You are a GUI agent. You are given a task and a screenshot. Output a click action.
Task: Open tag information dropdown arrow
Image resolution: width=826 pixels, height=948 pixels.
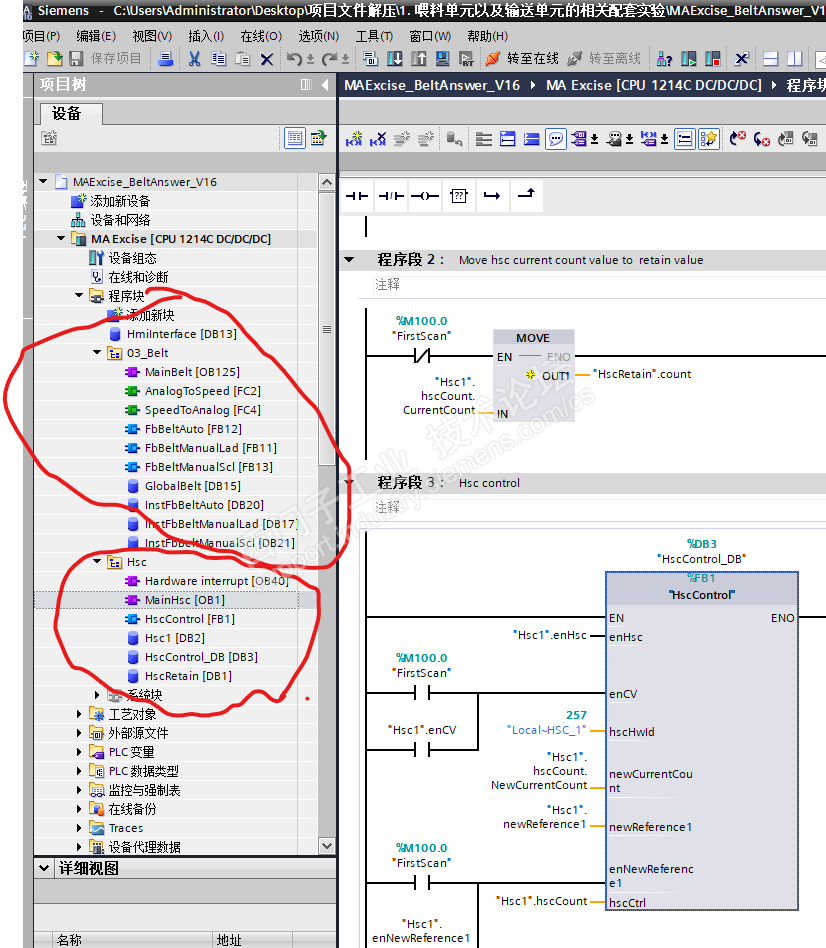point(629,140)
